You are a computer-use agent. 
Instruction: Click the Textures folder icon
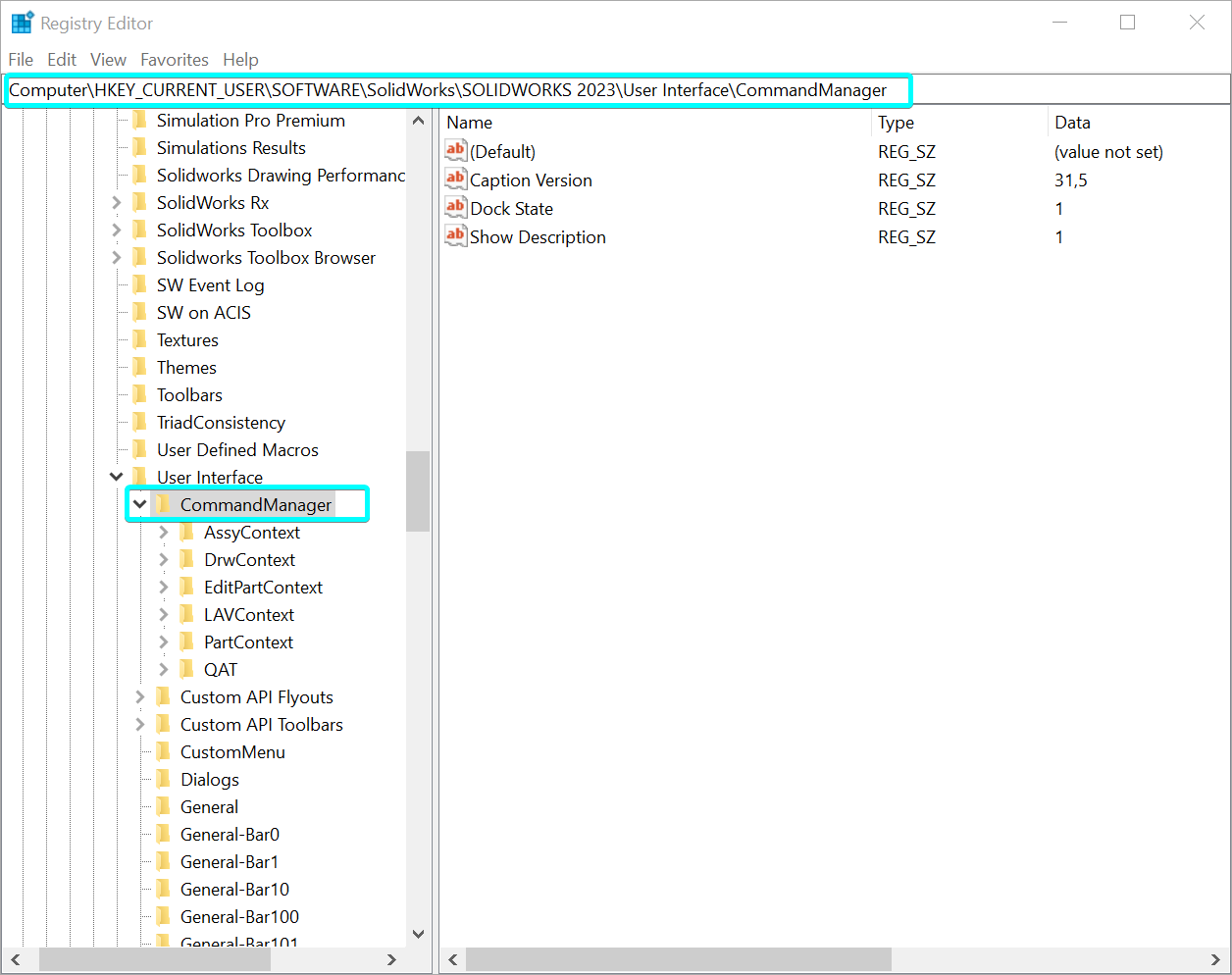tap(141, 339)
